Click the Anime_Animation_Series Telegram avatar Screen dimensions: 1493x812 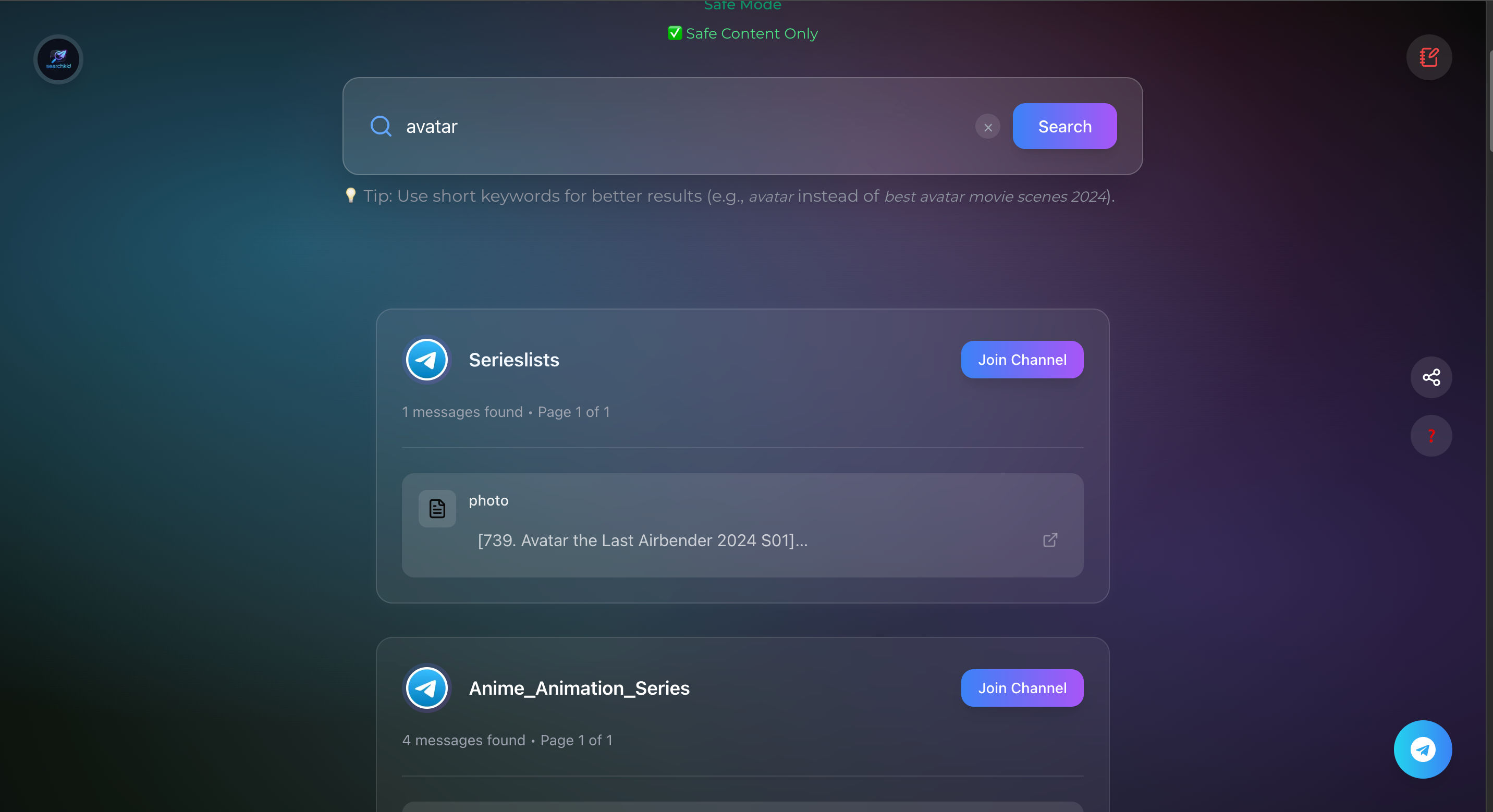427,688
